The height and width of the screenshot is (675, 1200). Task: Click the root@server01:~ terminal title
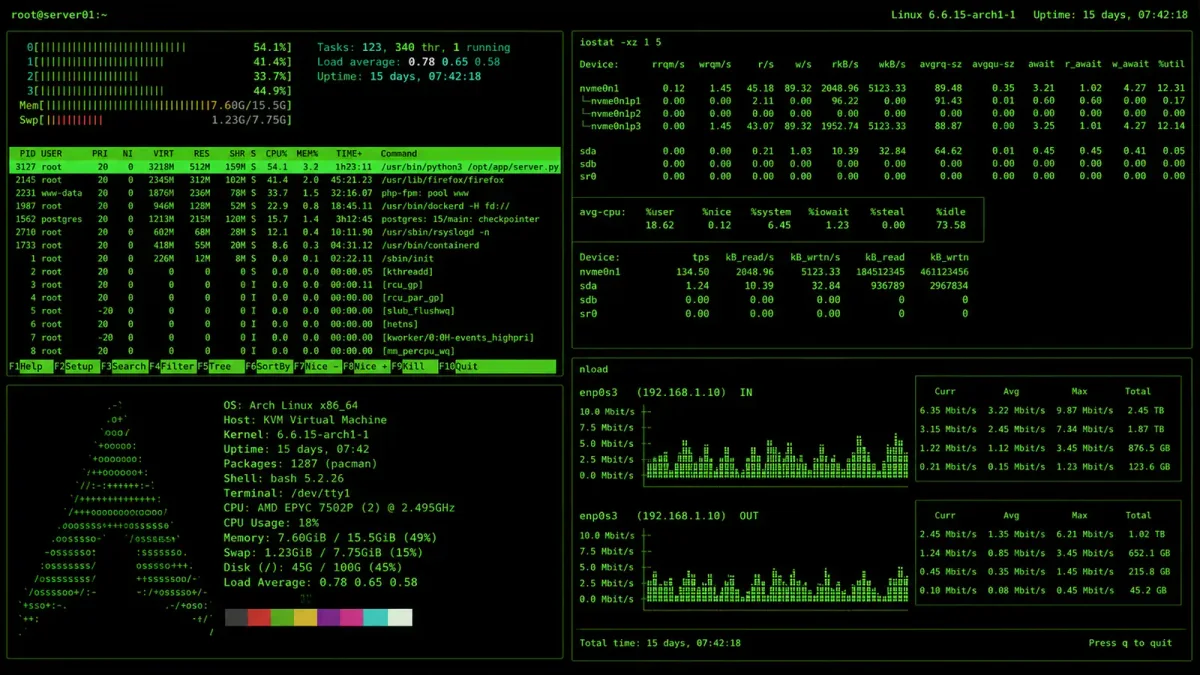[x=59, y=15]
